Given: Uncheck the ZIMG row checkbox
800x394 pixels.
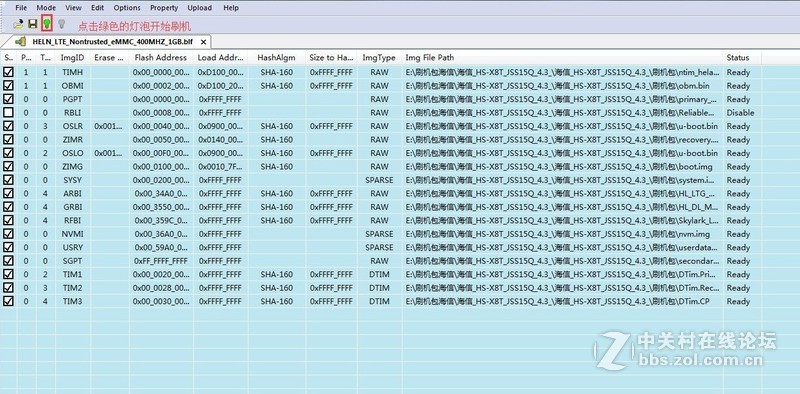Looking at the screenshot, I should (x=8, y=166).
